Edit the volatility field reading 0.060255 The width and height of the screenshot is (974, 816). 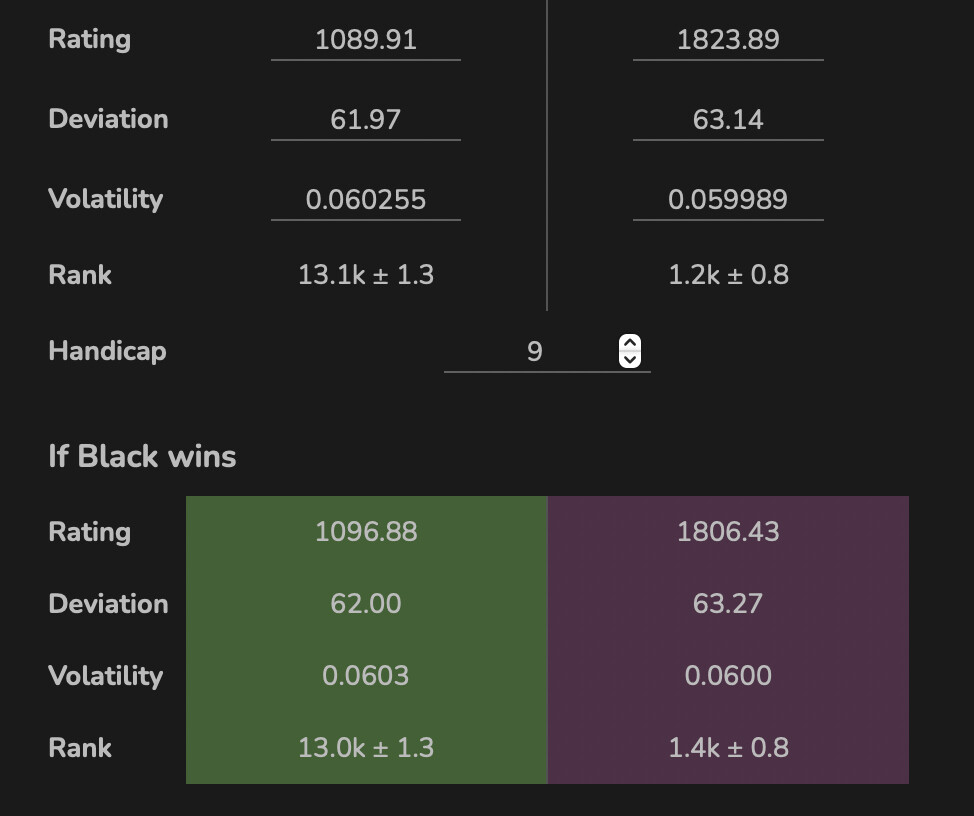point(366,200)
